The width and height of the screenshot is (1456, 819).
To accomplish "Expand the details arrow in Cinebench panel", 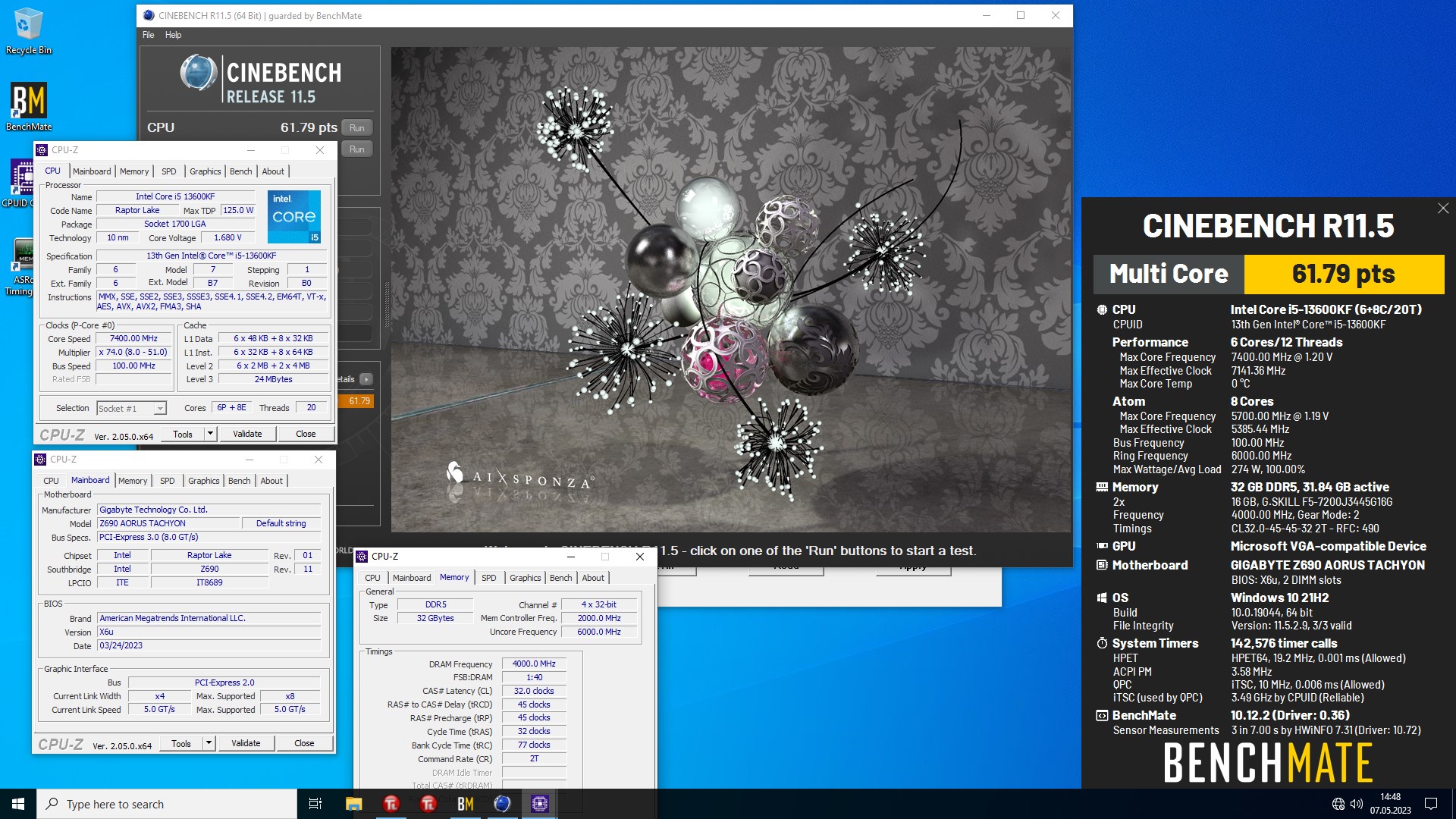I will tap(366, 379).
